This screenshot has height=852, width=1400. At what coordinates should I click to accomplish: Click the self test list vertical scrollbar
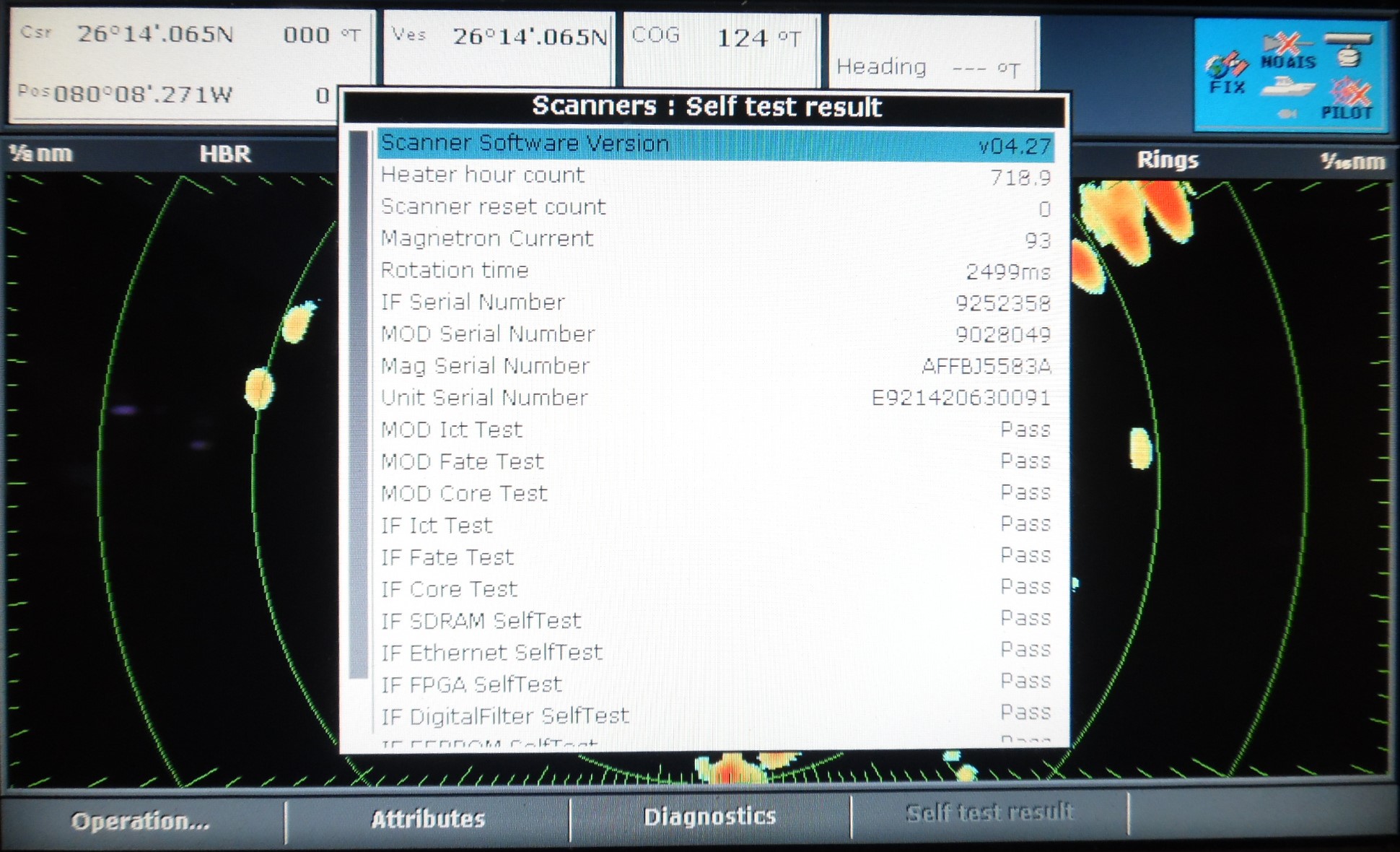coord(359,404)
